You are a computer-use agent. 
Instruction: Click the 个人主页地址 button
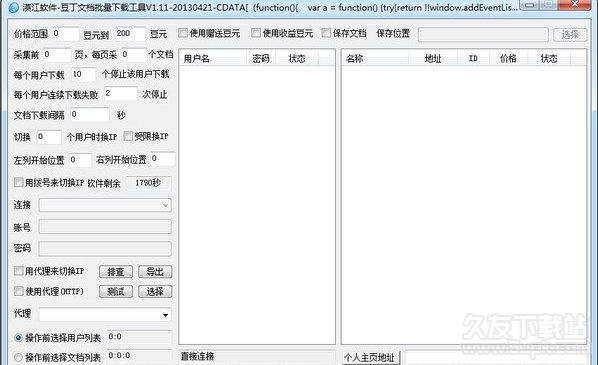(370, 358)
